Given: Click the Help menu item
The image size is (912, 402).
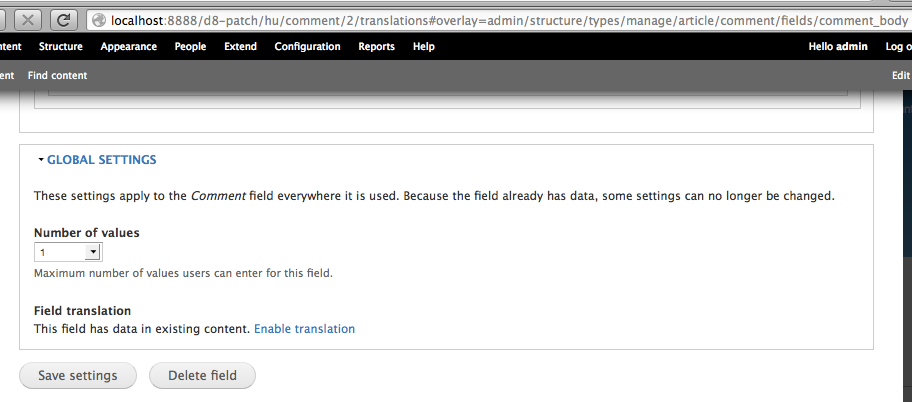Looking at the screenshot, I should tap(423, 47).
